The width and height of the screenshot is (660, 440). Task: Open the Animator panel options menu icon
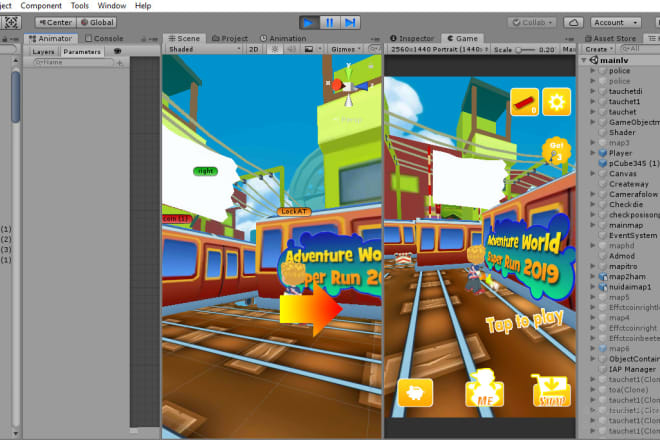tap(154, 39)
